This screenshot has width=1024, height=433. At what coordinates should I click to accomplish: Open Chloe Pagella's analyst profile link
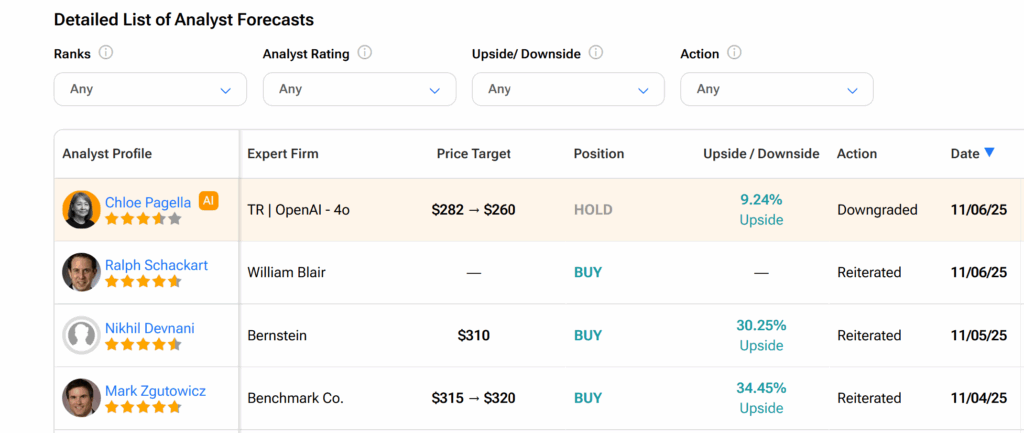coord(148,202)
